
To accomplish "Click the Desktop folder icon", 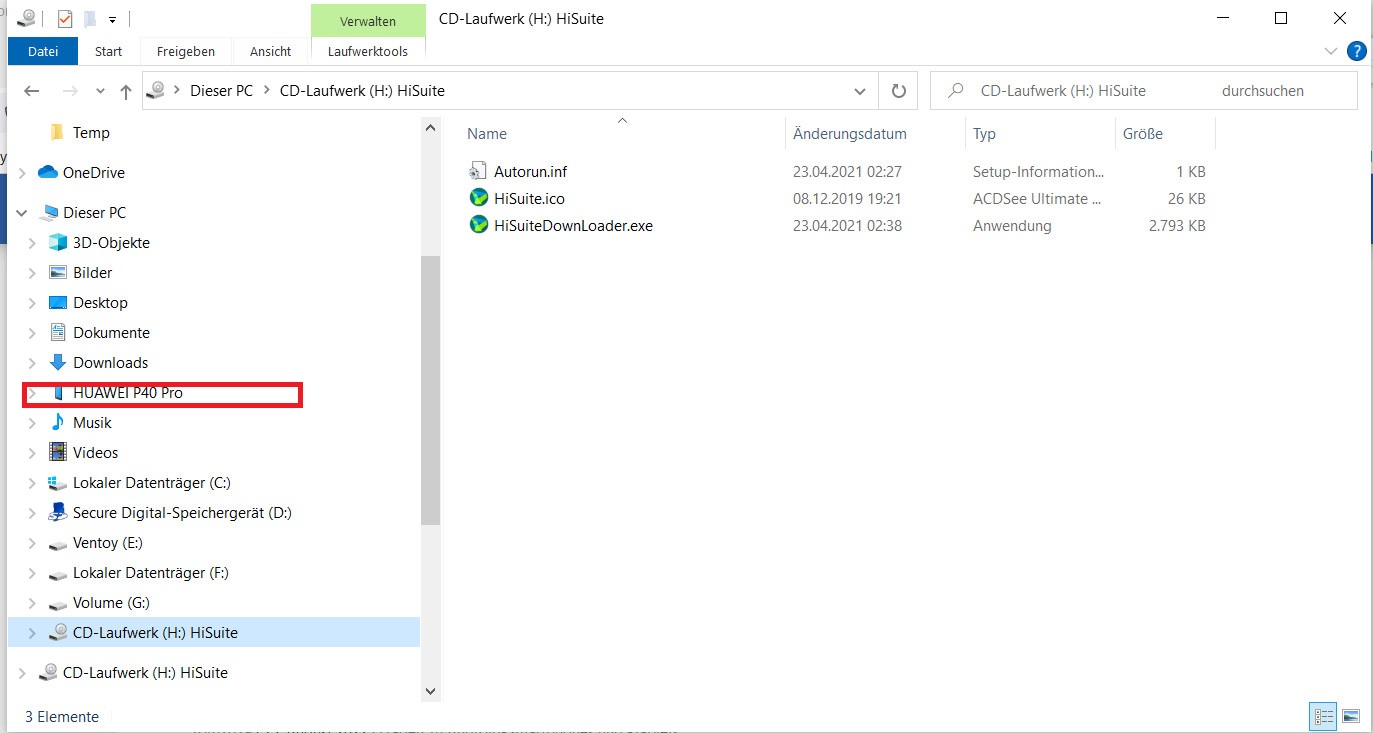I will [x=58, y=303].
